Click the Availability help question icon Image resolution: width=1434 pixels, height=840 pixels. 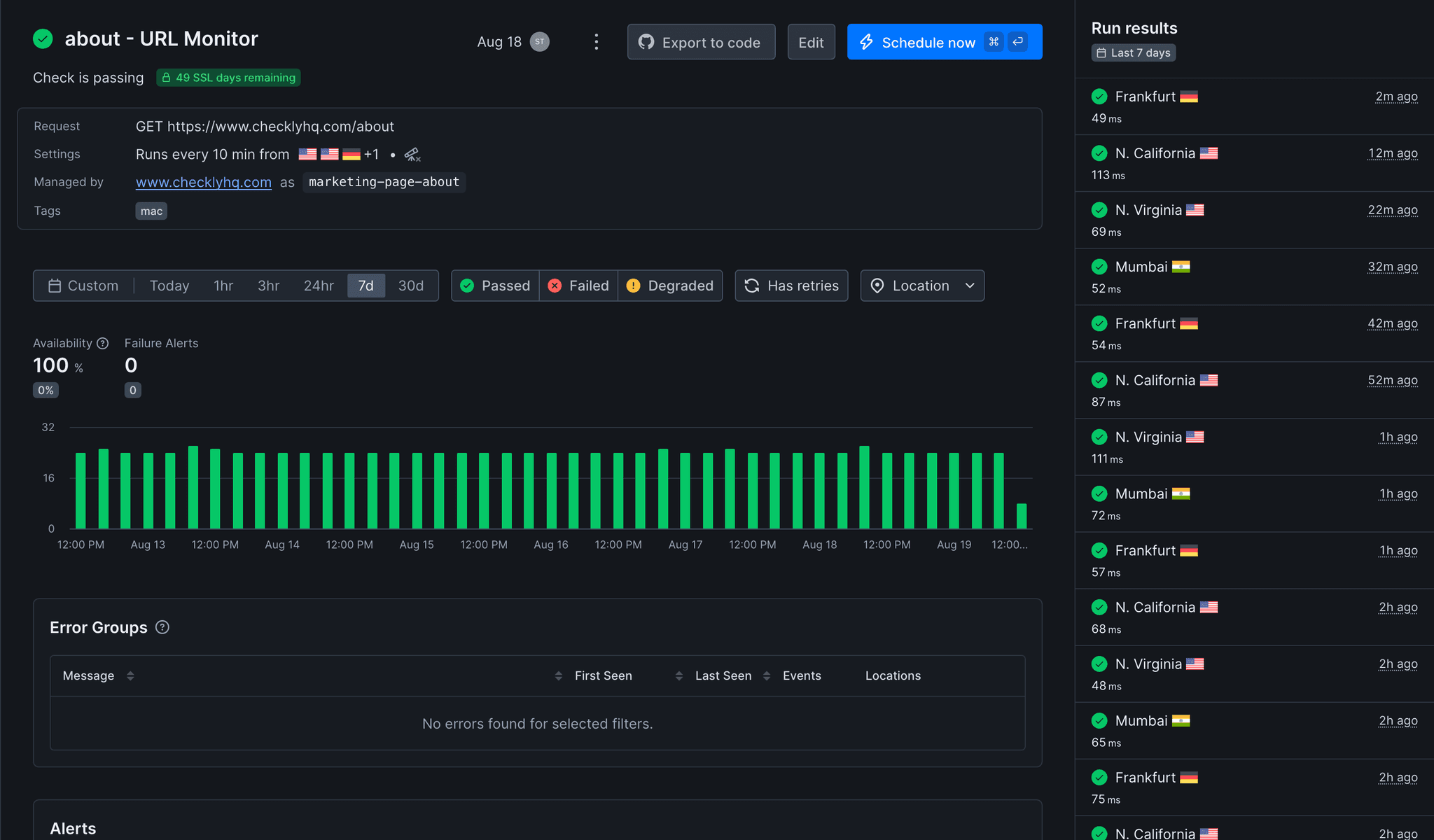pos(103,343)
